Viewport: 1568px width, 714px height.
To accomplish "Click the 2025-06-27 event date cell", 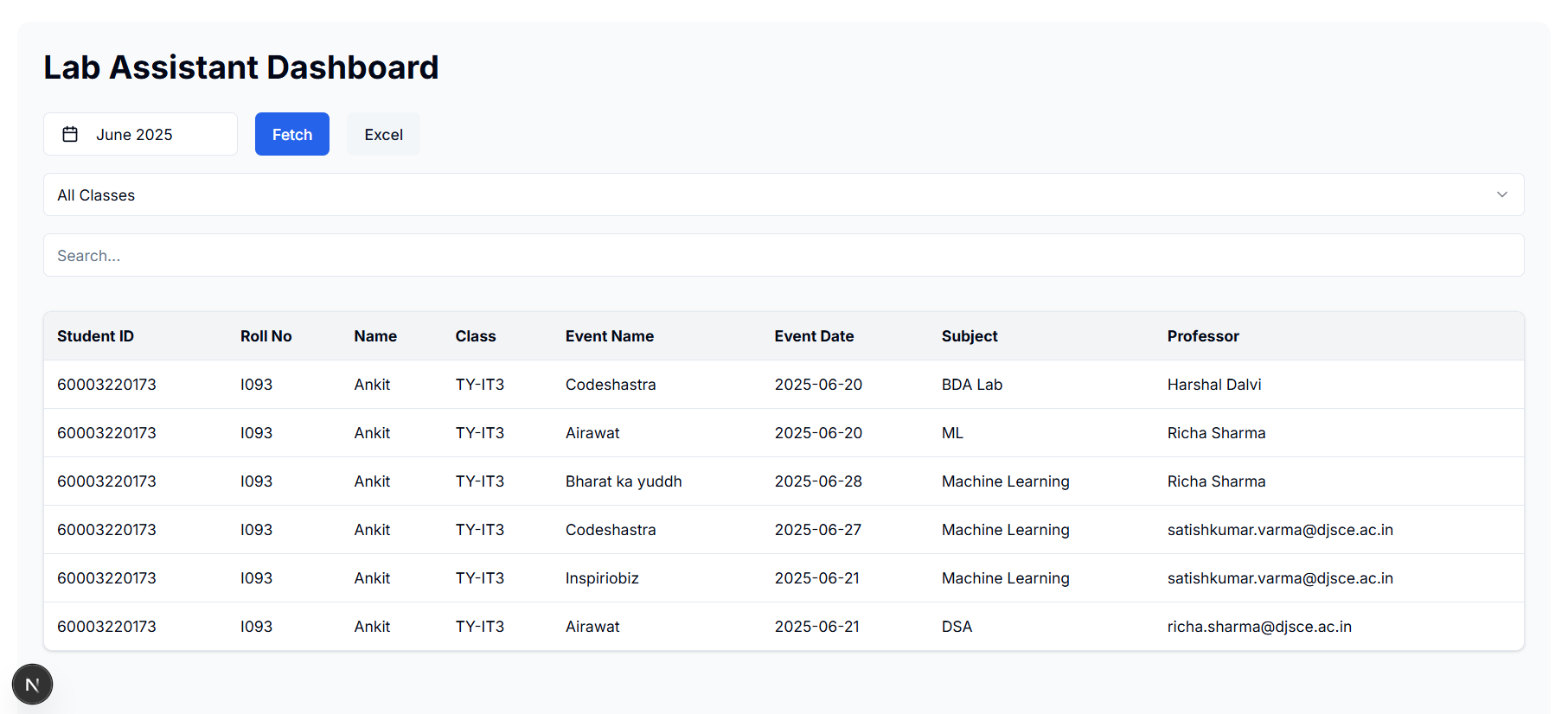I will tap(817, 530).
